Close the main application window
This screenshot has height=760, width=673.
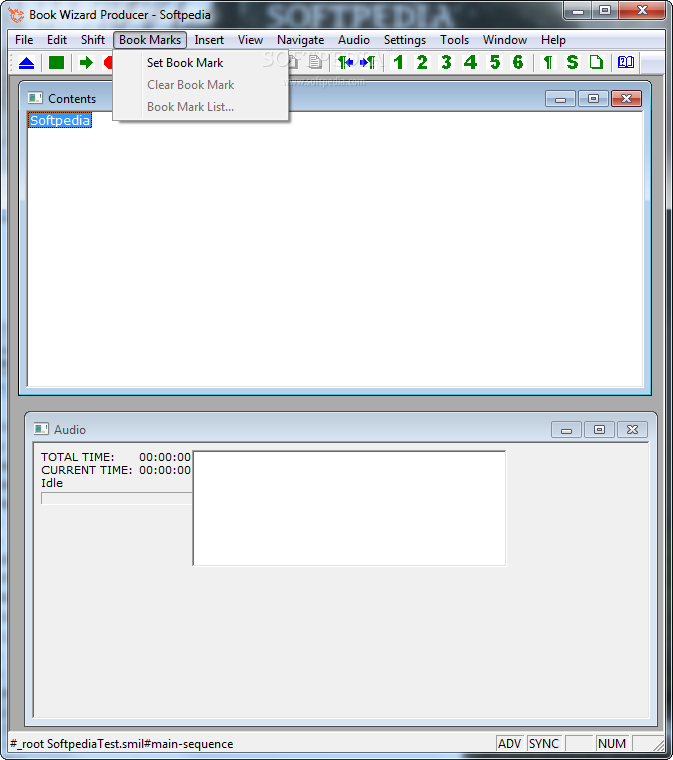pos(642,11)
